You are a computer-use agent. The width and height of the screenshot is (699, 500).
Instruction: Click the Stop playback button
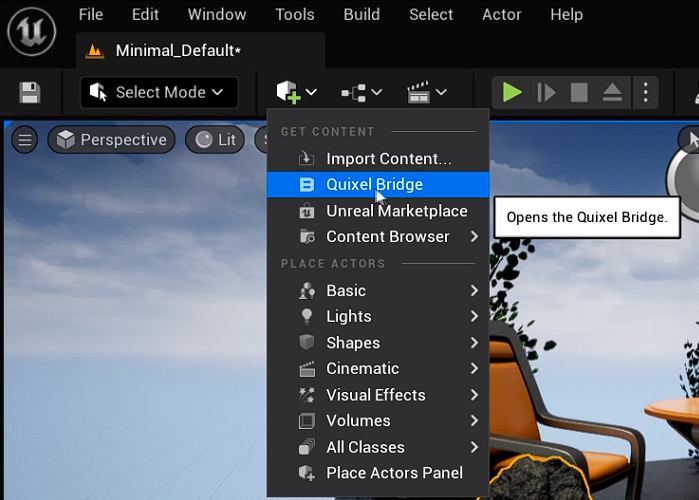click(579, 93)
